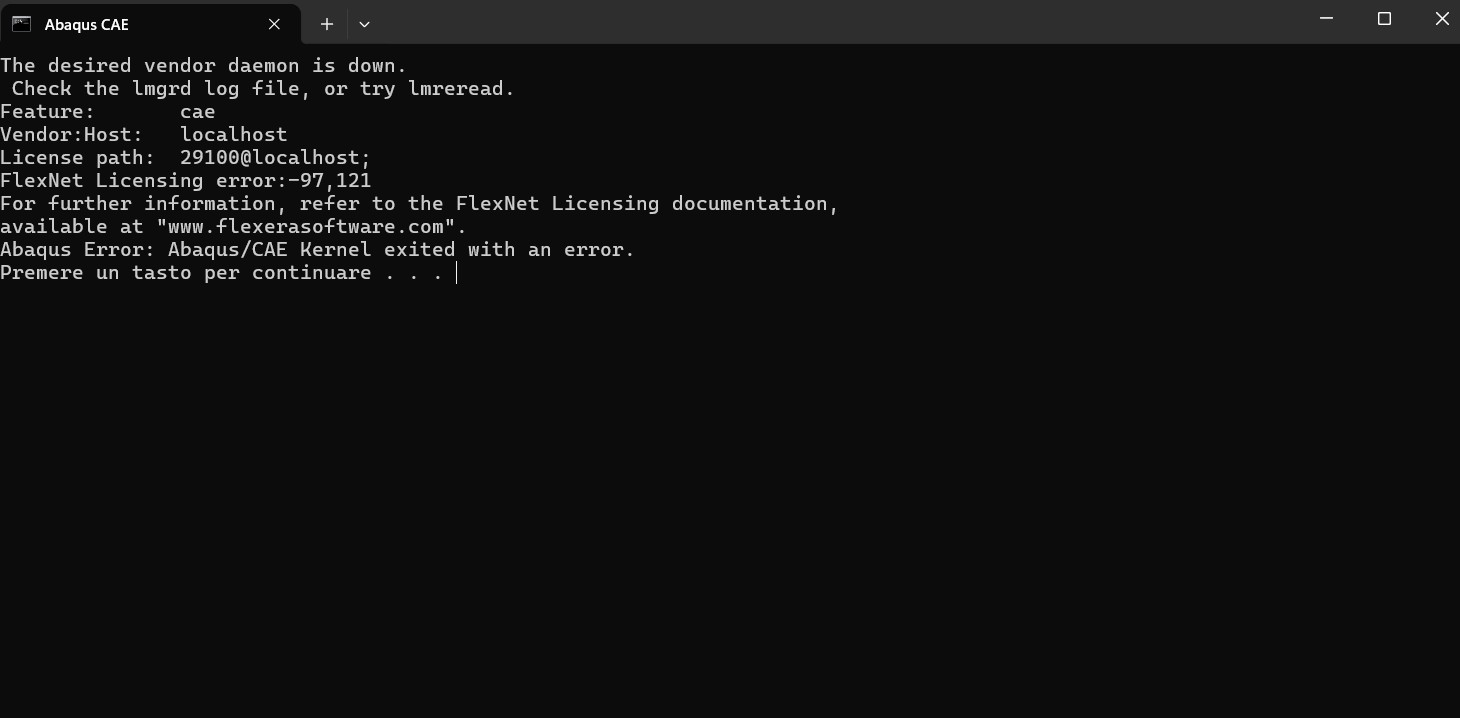Click the Feature: cae output line
The width and height of the screenshot is (1460, 718).
(108, 112)
